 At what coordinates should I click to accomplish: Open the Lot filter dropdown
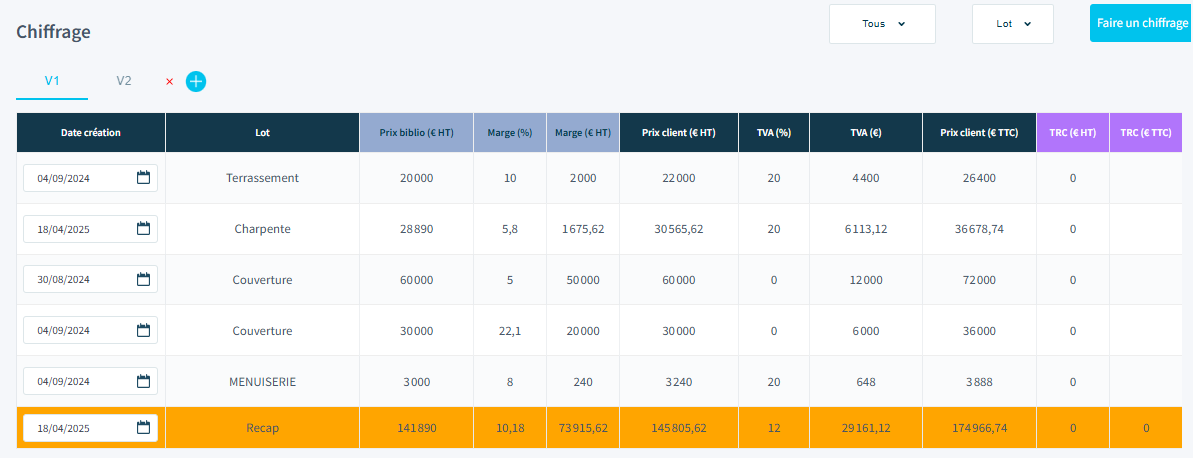point(1012,24)
